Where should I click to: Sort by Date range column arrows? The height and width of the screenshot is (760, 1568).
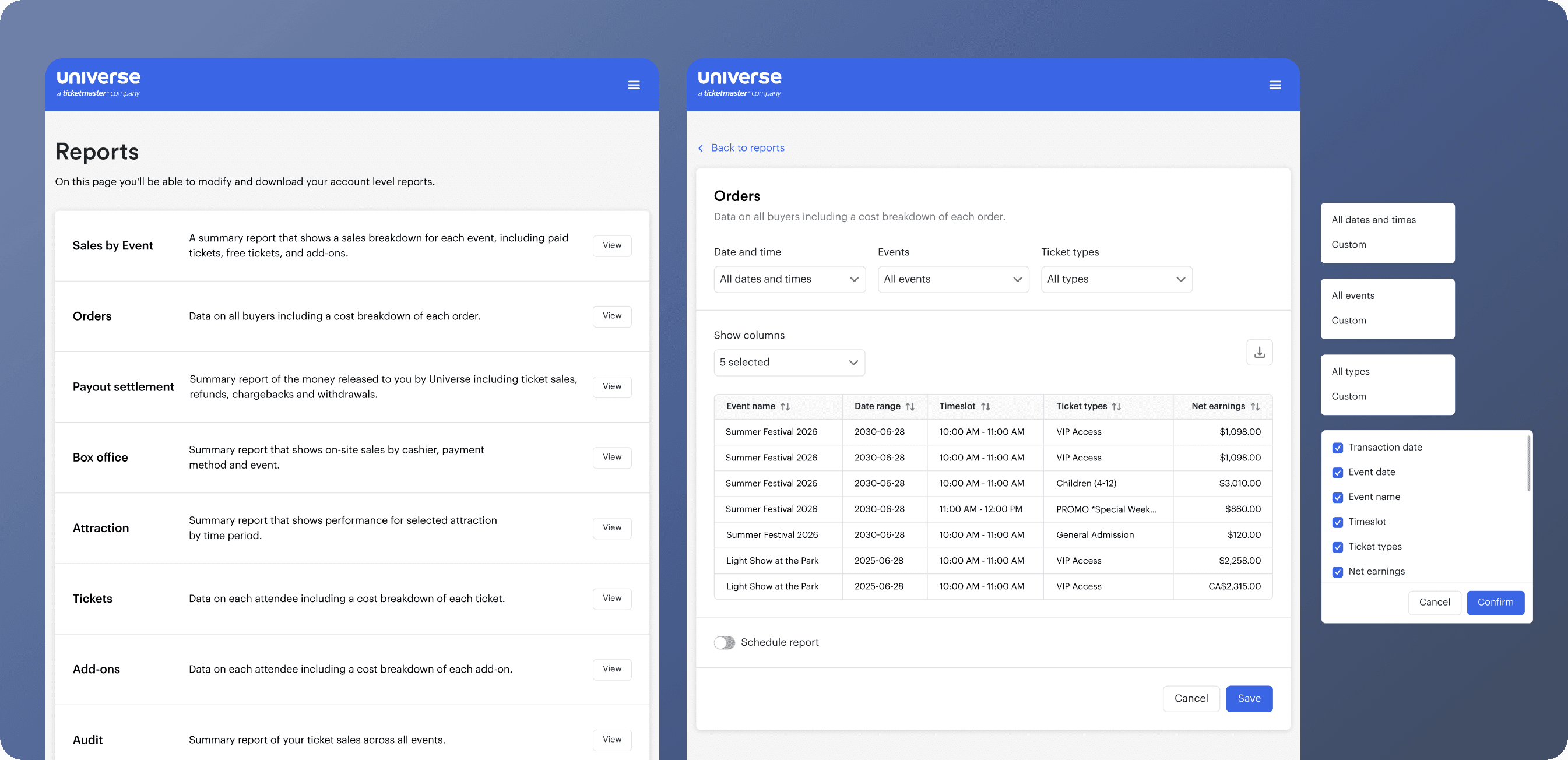(x=909, y=406)
